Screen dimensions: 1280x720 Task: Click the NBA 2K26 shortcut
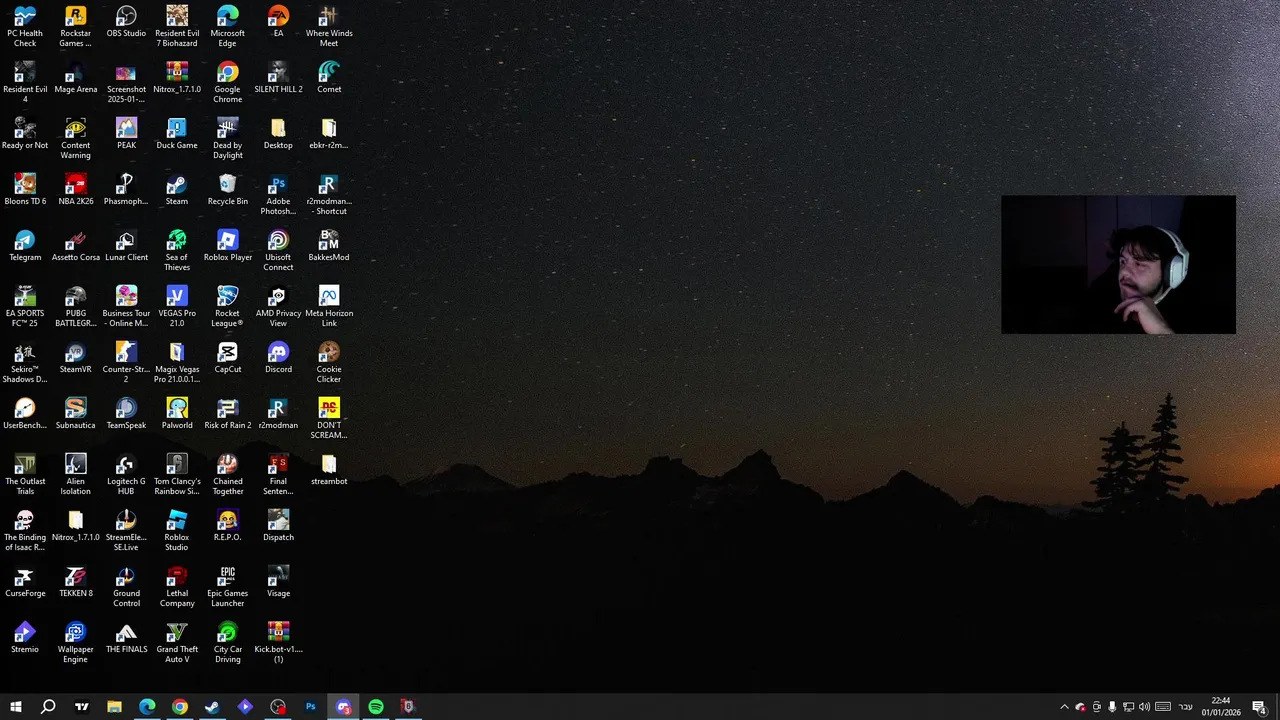click(x=76, y=190)
